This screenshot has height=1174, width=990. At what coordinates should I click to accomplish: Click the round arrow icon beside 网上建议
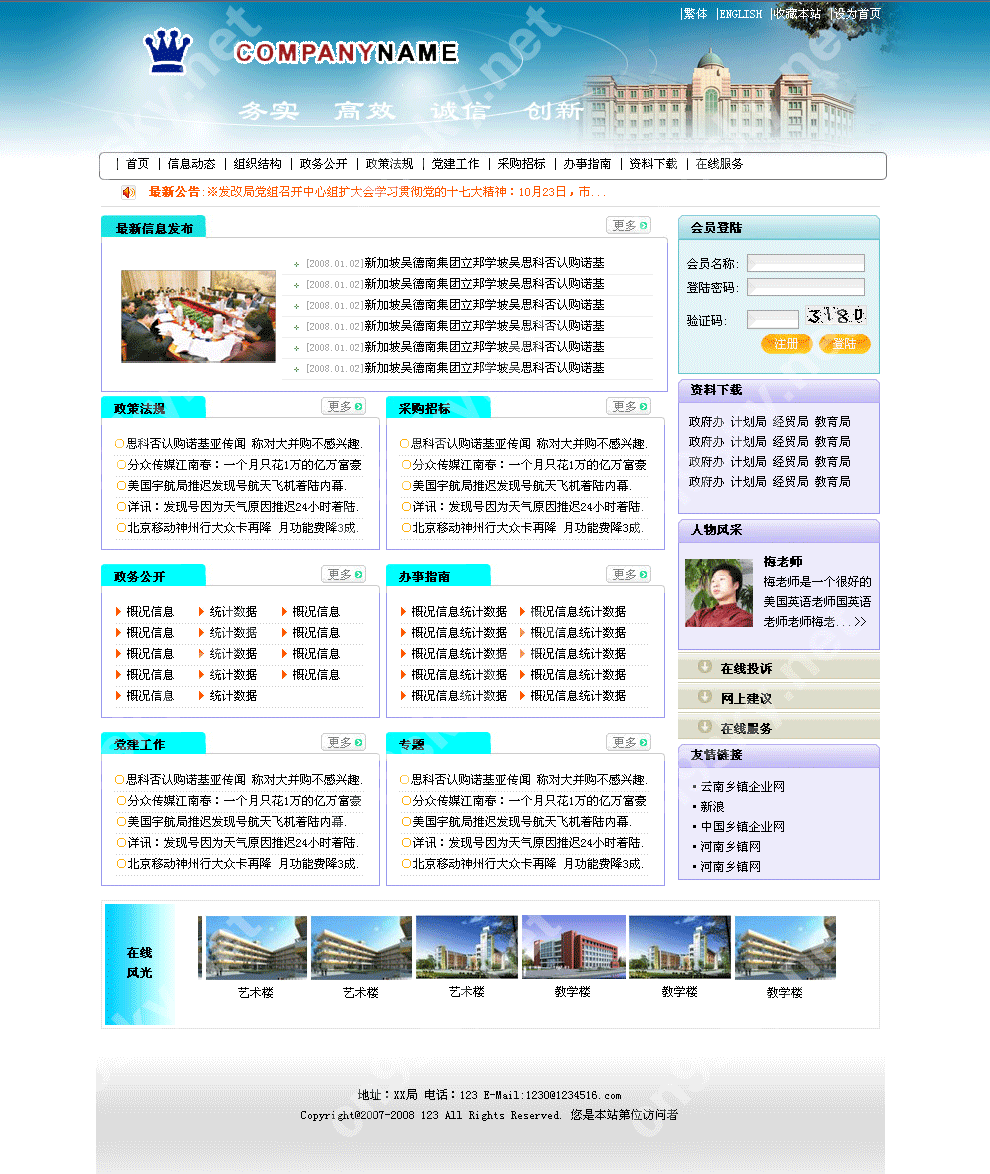click(x=705, y=697)
